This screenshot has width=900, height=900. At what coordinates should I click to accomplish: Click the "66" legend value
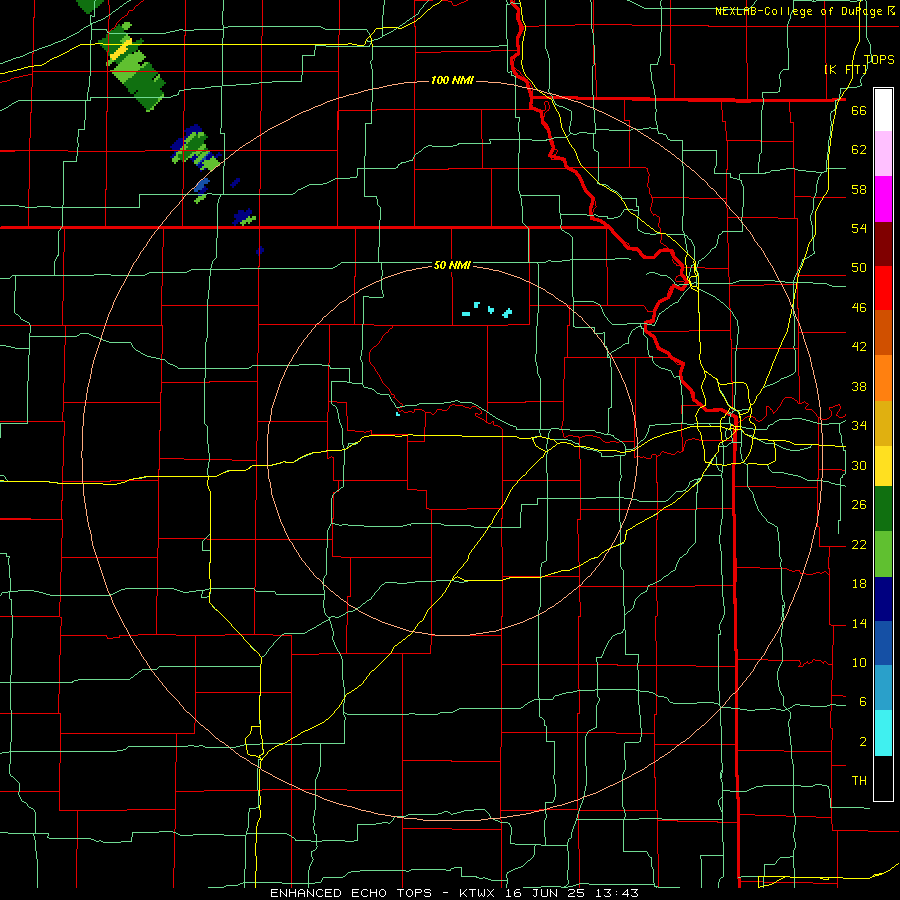click(x=859, y=111)
